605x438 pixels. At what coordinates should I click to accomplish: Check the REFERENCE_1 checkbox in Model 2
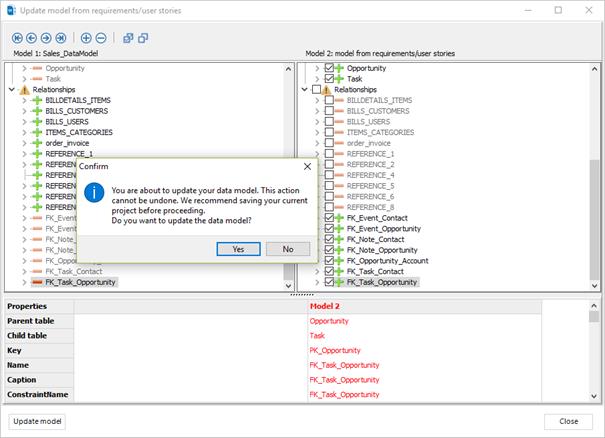(329, 154)
